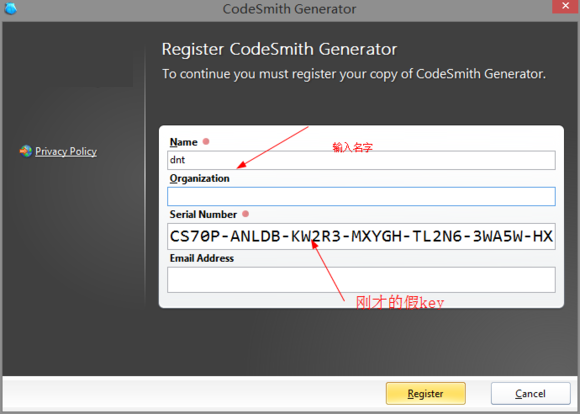
Task: Click the Serial Number label
Action: 203,215
